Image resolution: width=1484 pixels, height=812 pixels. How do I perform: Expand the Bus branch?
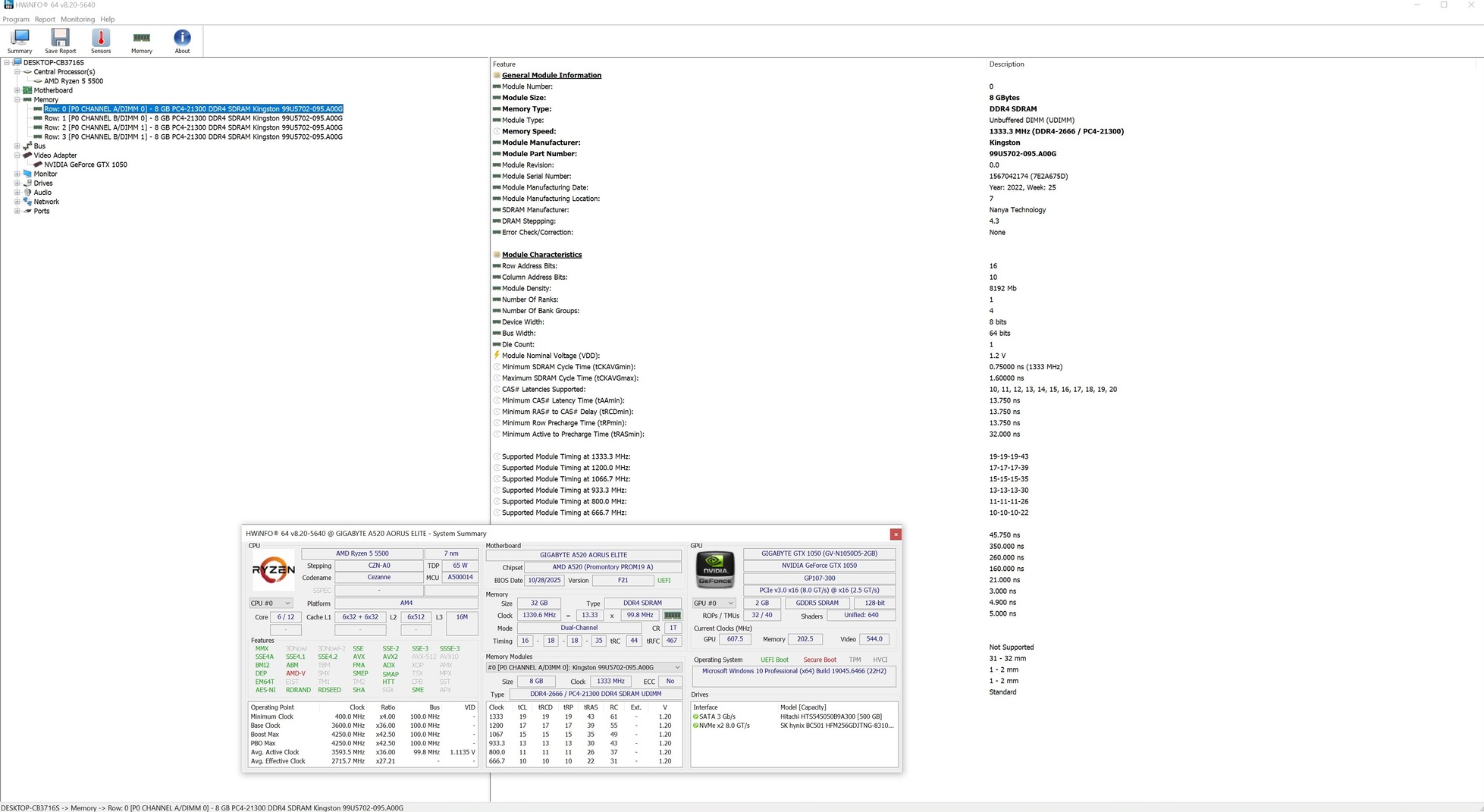17,146
